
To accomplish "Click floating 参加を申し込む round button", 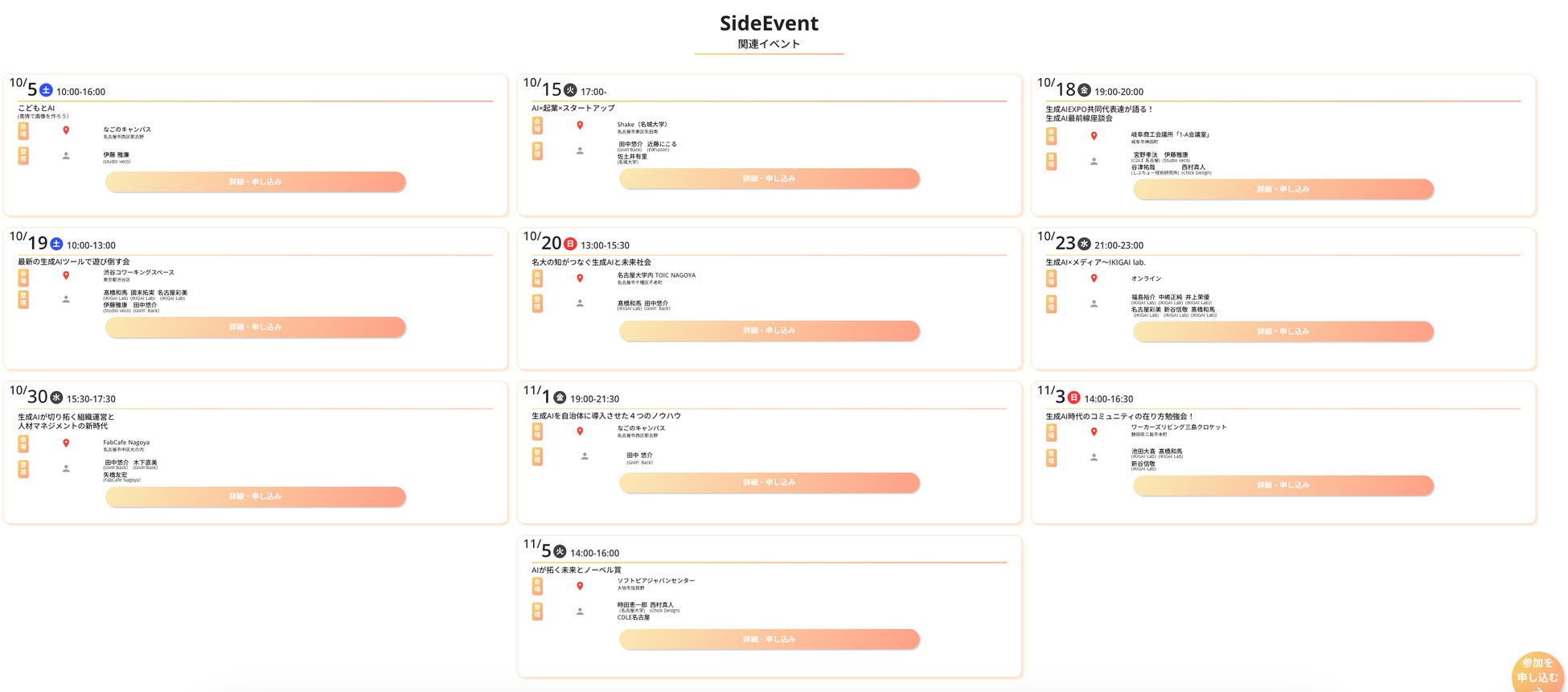I will point(1537,672).
